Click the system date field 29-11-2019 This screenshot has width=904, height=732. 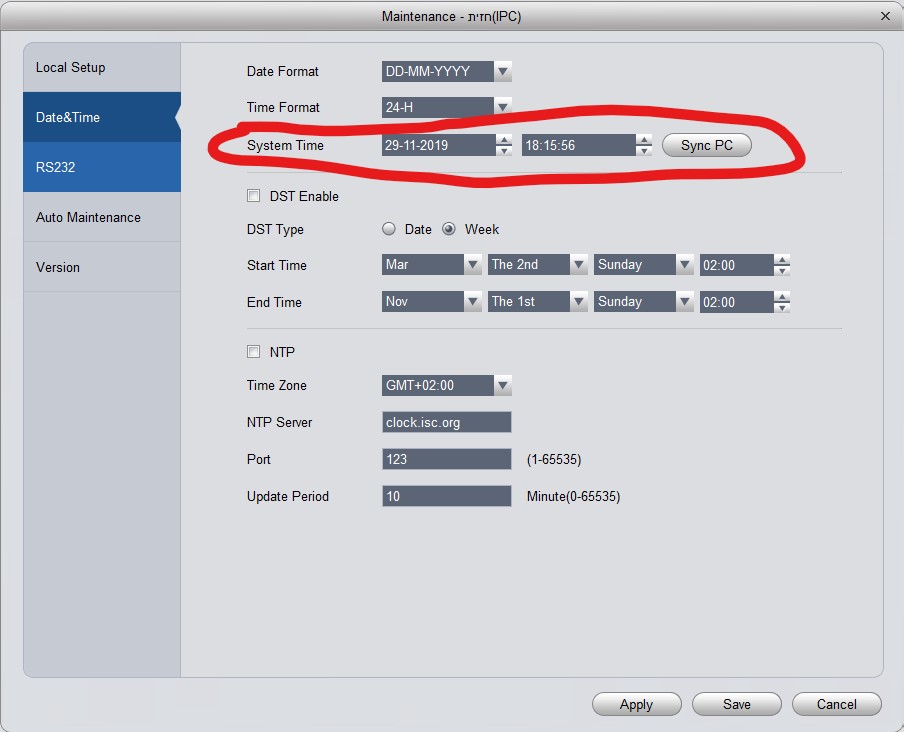tap(439, 145)
